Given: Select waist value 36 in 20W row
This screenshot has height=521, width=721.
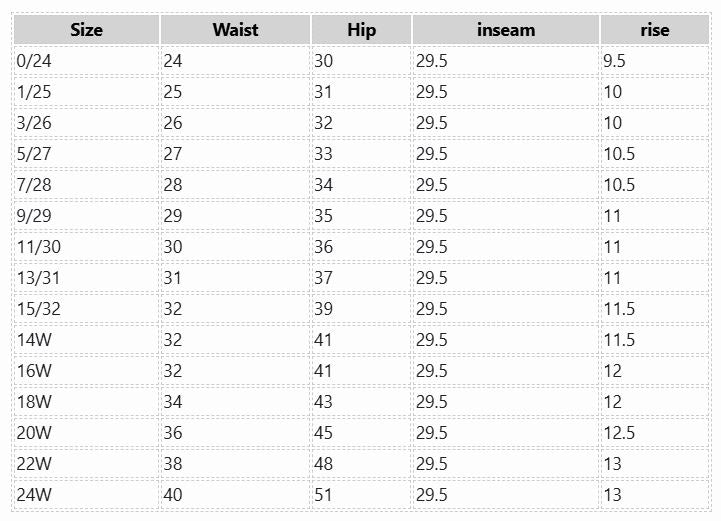Looking at the screenshot, I should (173, 433).
